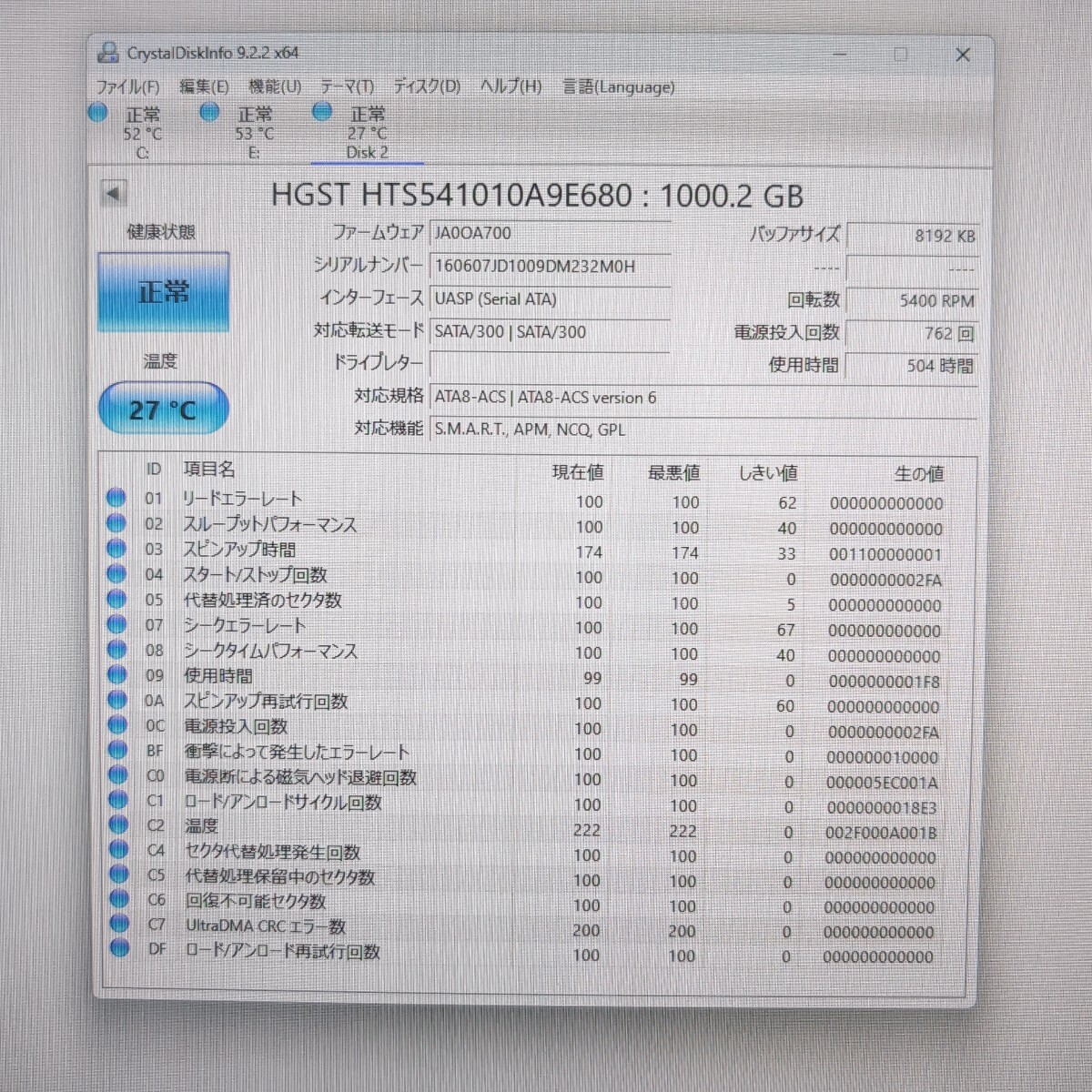
Task: Click the rotation rate value 5400 RPM
Action: 913,300
